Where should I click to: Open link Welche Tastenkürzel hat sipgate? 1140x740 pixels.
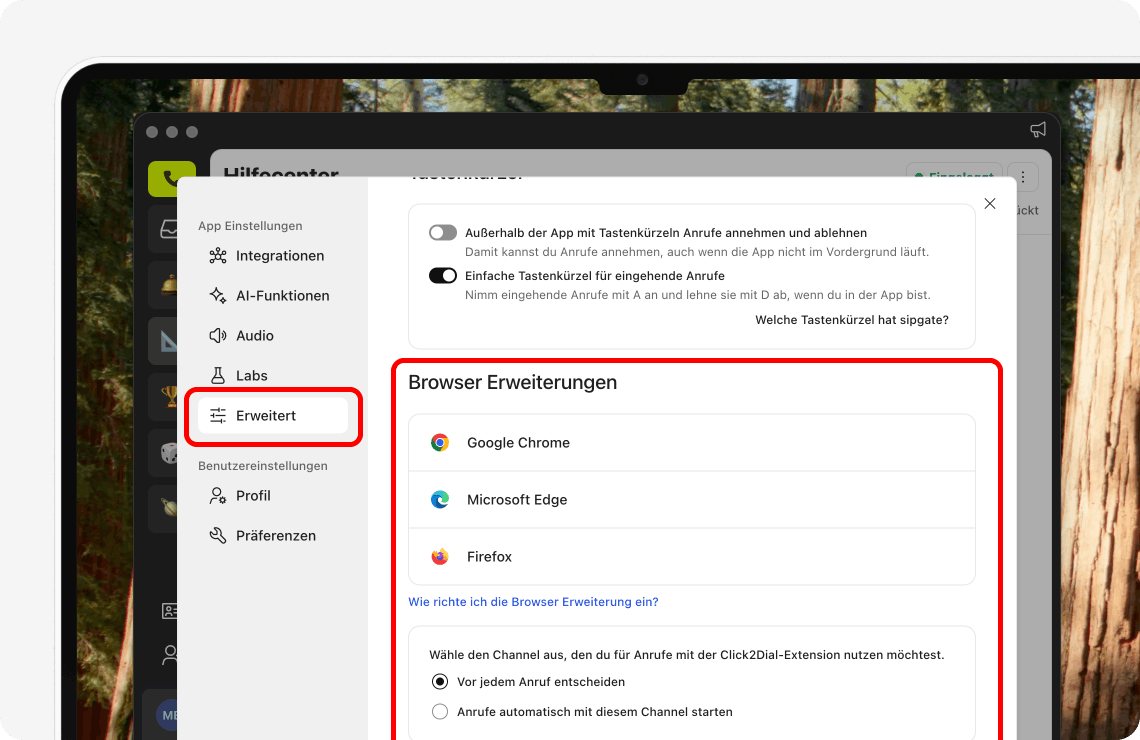[x=852, y=319]
